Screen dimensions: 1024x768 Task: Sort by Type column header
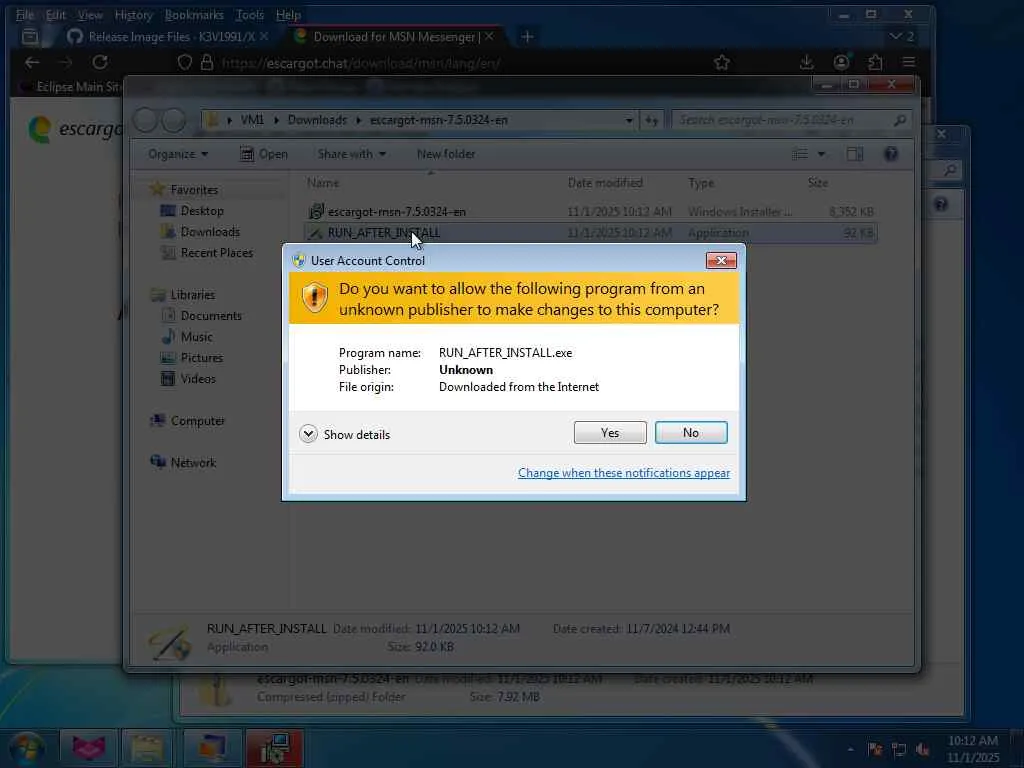tap(701, 183)
